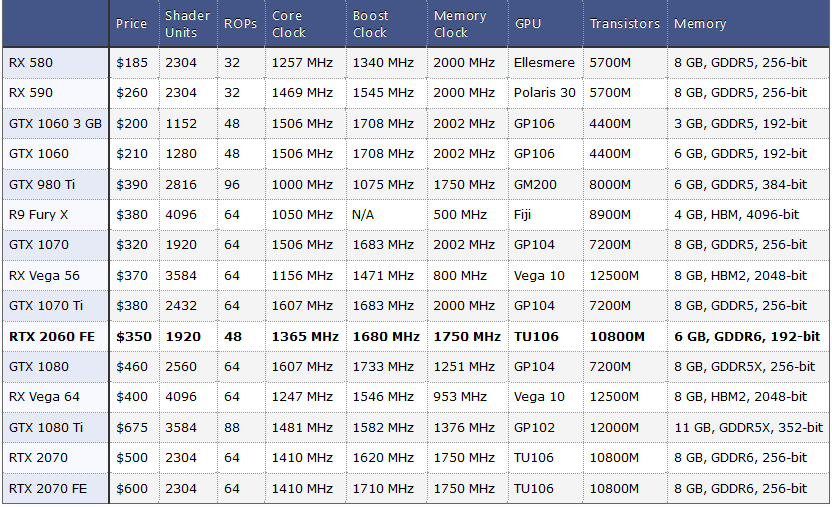The width and height of the screenshot is (832, 507).
Task: Click the 8000M transistors value
Action: (610, 185)
